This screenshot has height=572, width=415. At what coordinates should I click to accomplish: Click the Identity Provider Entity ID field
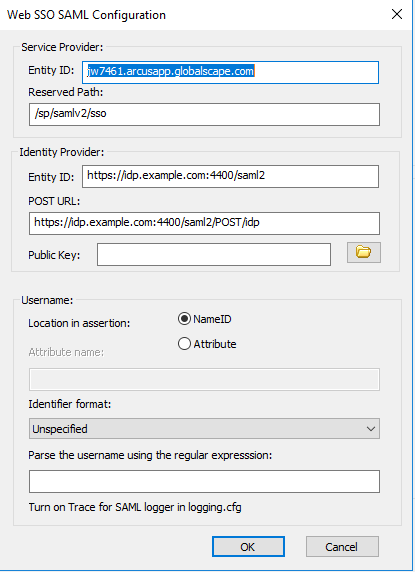tap(230, 177)
